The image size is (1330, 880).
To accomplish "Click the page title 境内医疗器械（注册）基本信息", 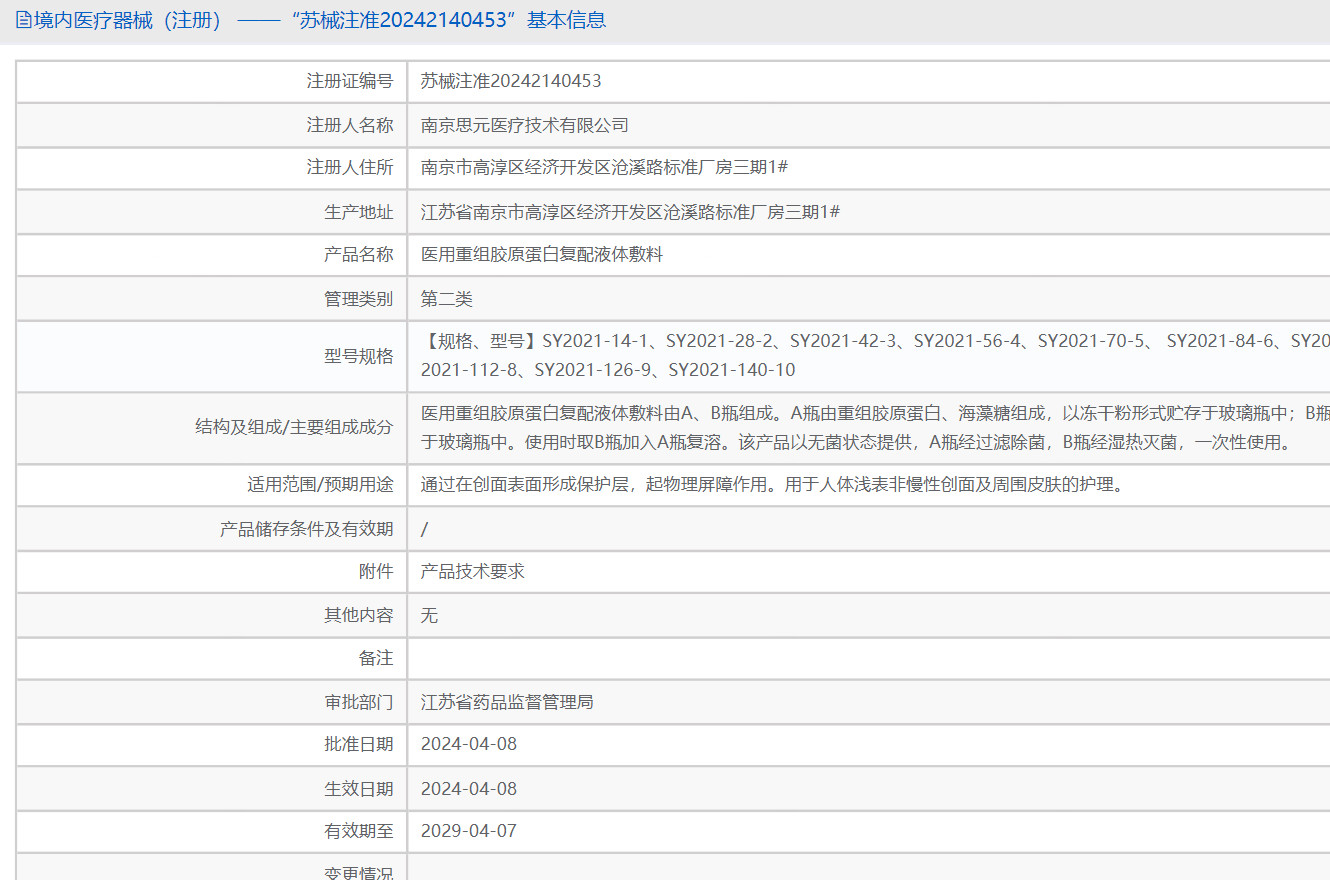I will (319, 20).
